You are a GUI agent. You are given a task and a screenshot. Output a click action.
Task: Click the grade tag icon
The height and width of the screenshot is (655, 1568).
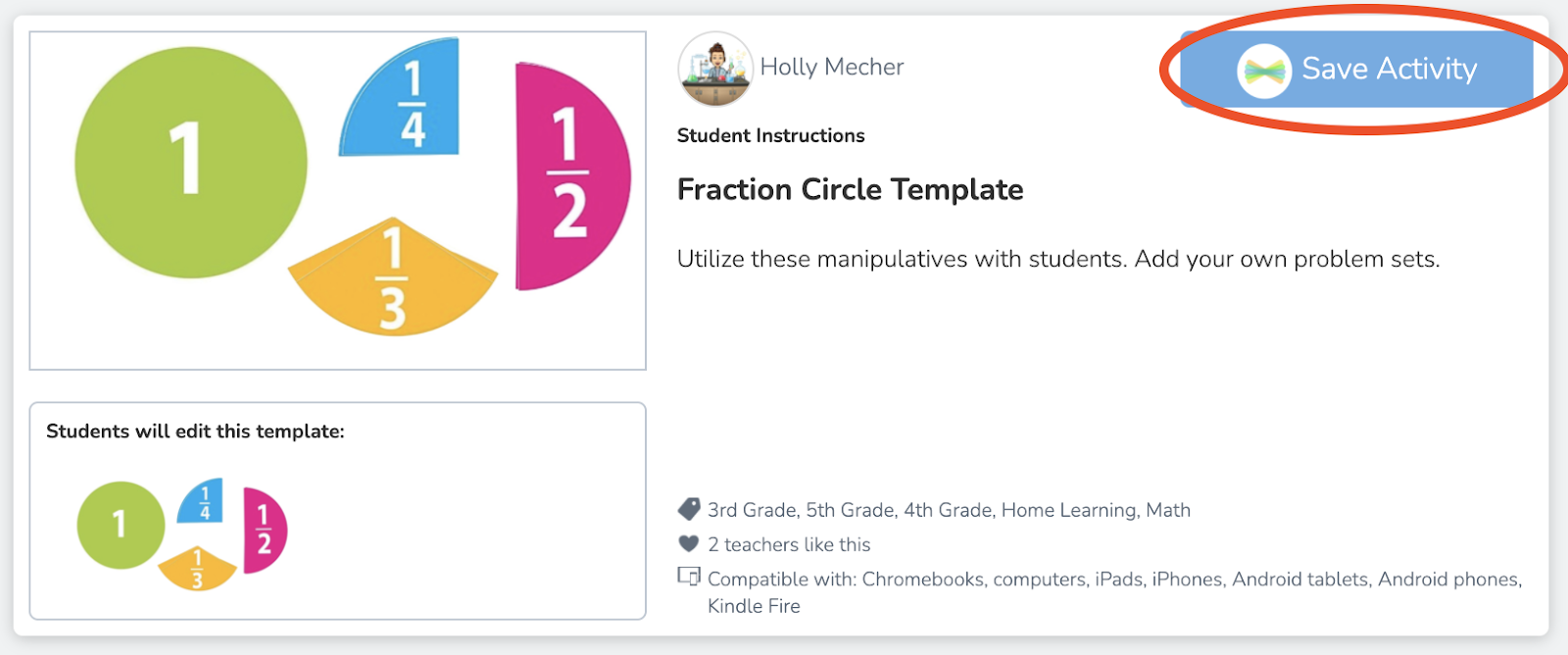689,509
